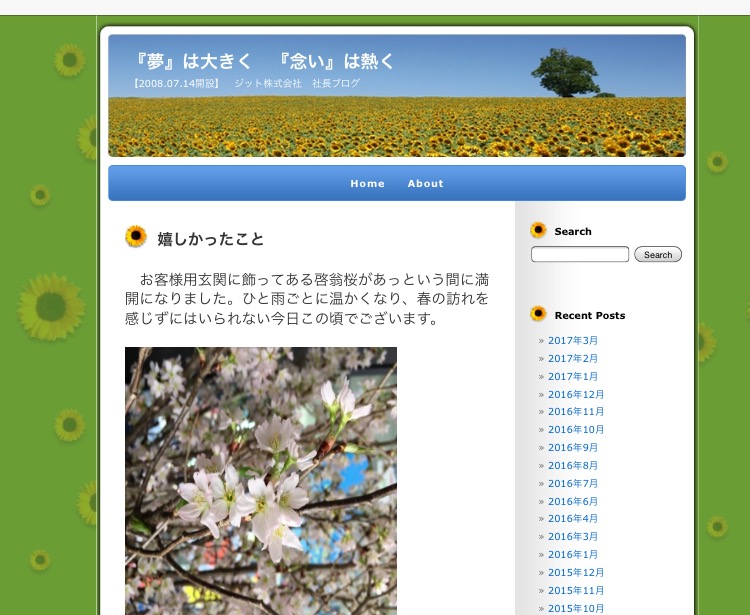Screen dimensions: 750x615
Task: Click the paragraph starting お客様用玄関に飾ってある
Action: click(x=307, y=299)
